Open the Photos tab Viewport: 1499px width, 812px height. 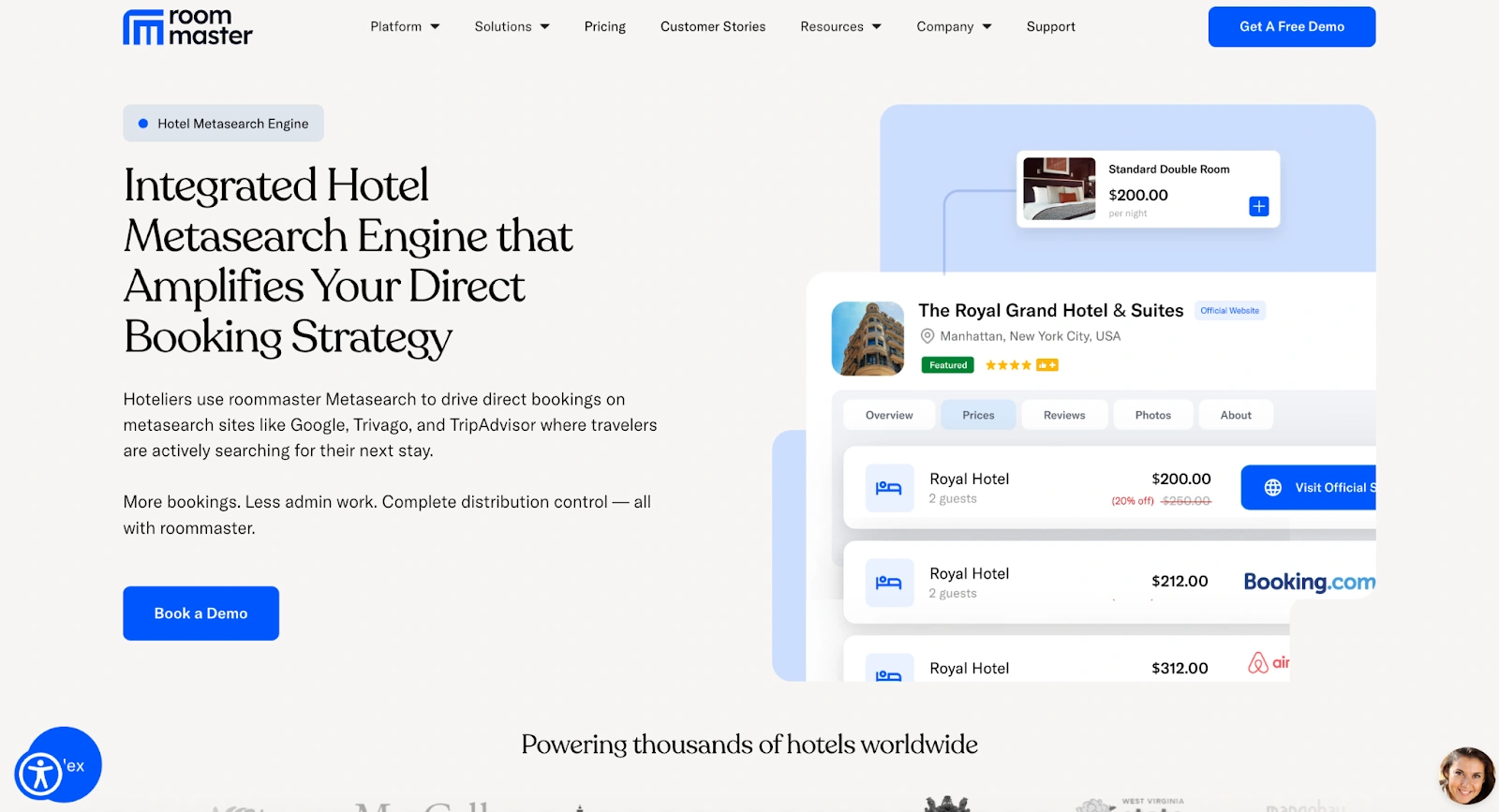tap(1153, 415)
